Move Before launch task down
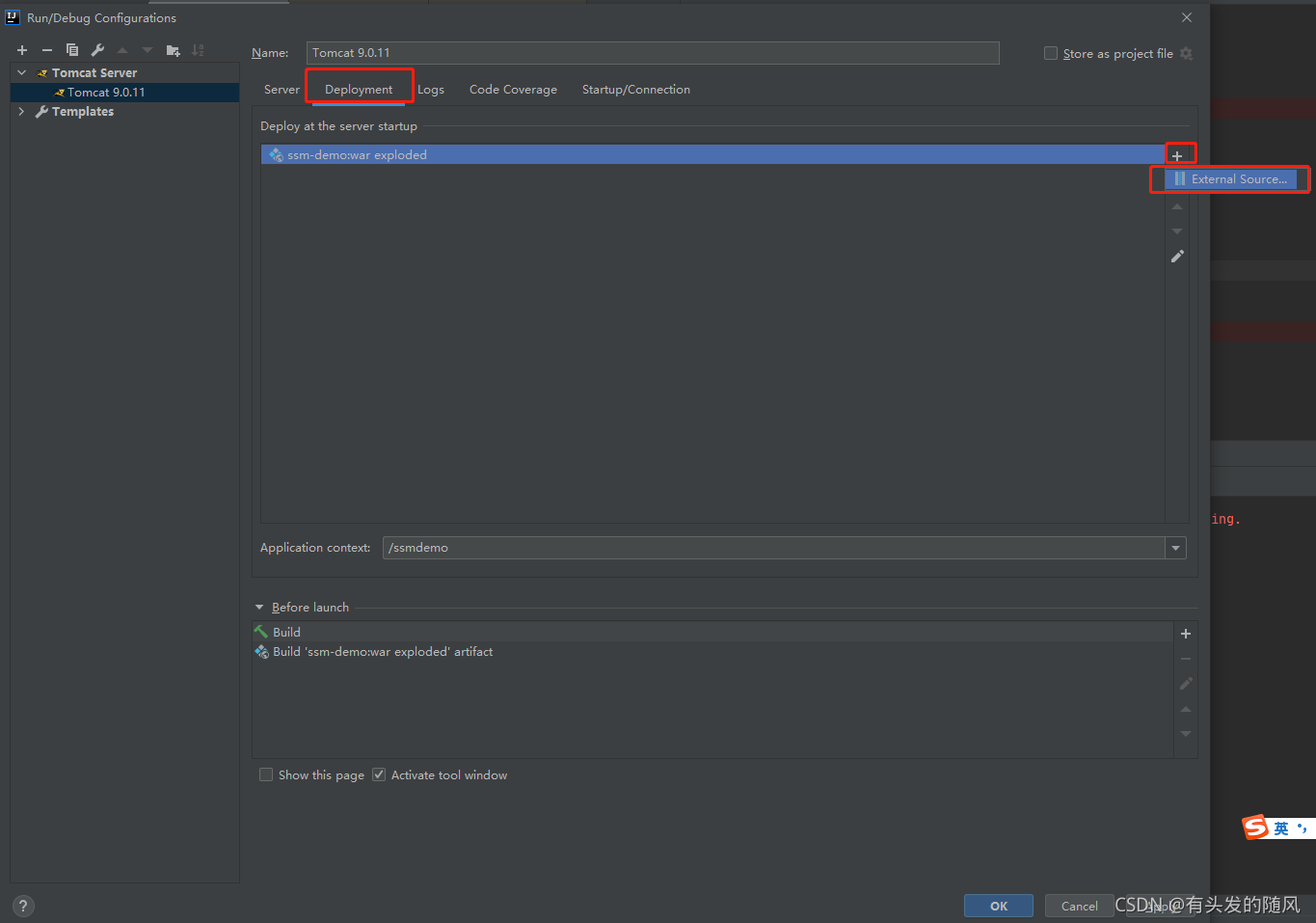This screenshot has height=923, width=1316. pyautogui.click(x=1186, y=734)
